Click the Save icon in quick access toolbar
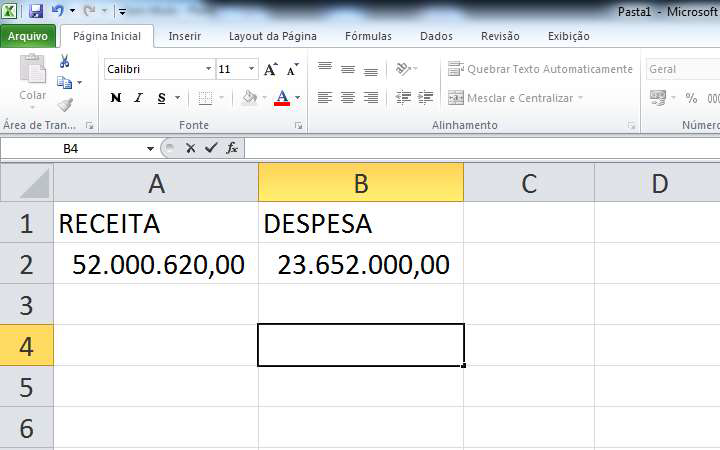 coord(36,11)
